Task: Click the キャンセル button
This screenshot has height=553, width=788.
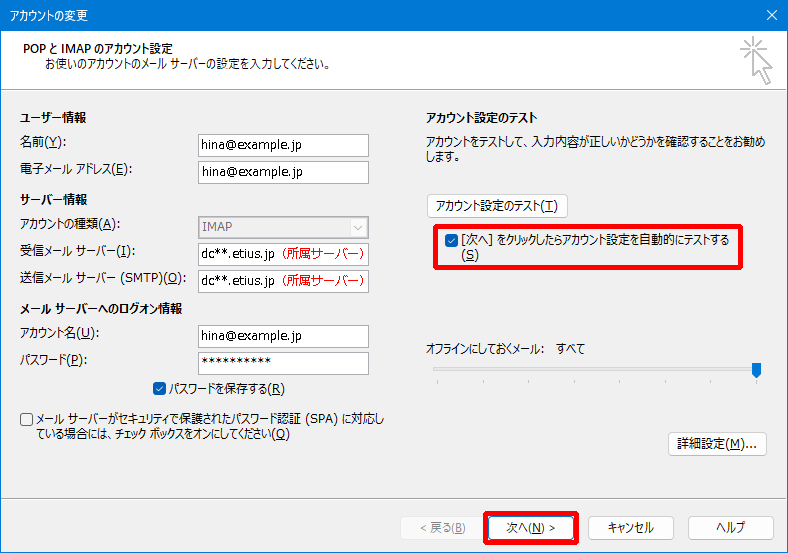Action: tap(631, 527)
